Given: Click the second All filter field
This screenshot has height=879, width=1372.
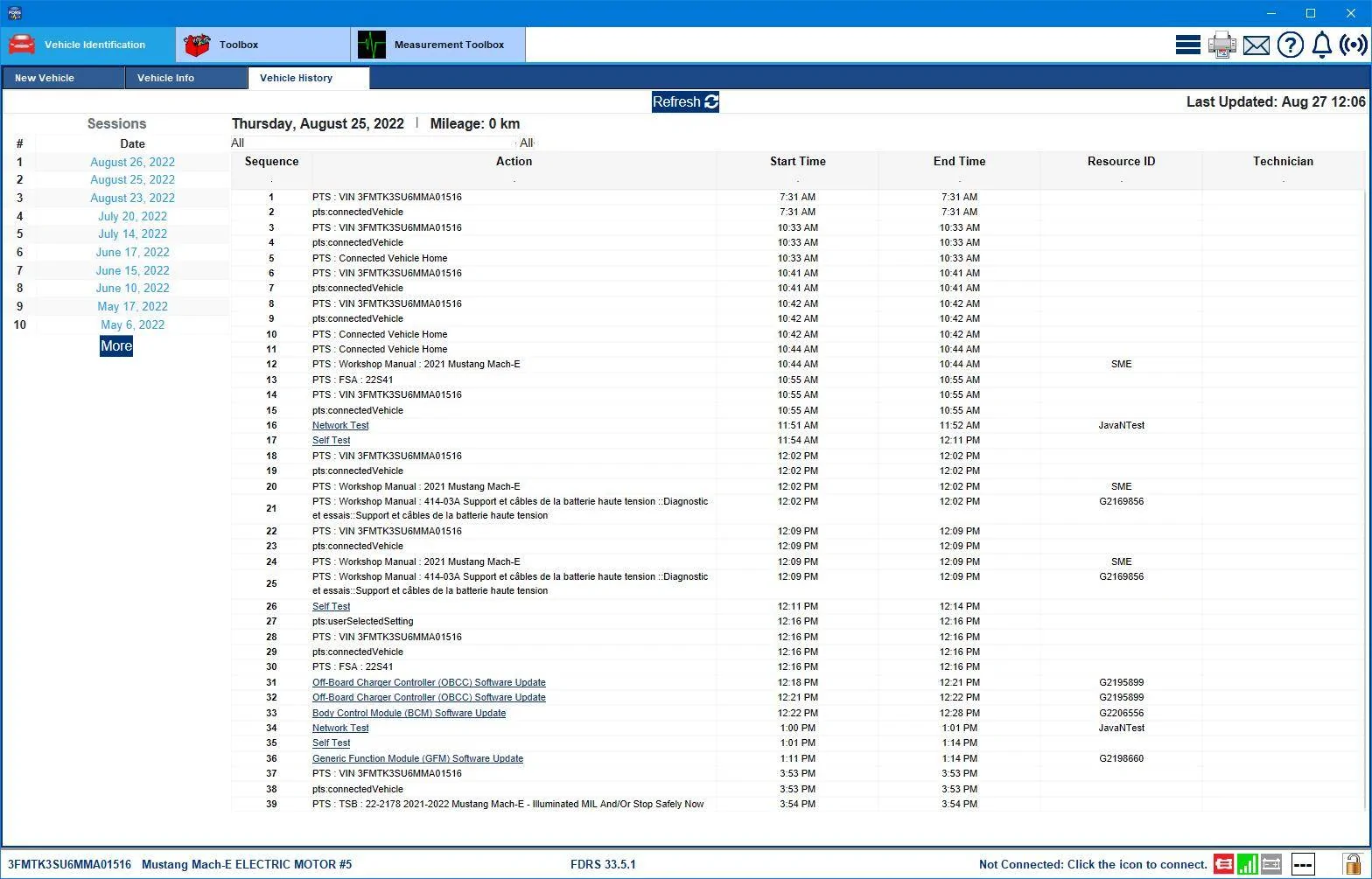Looking at the screenshot, I should 527,143.
